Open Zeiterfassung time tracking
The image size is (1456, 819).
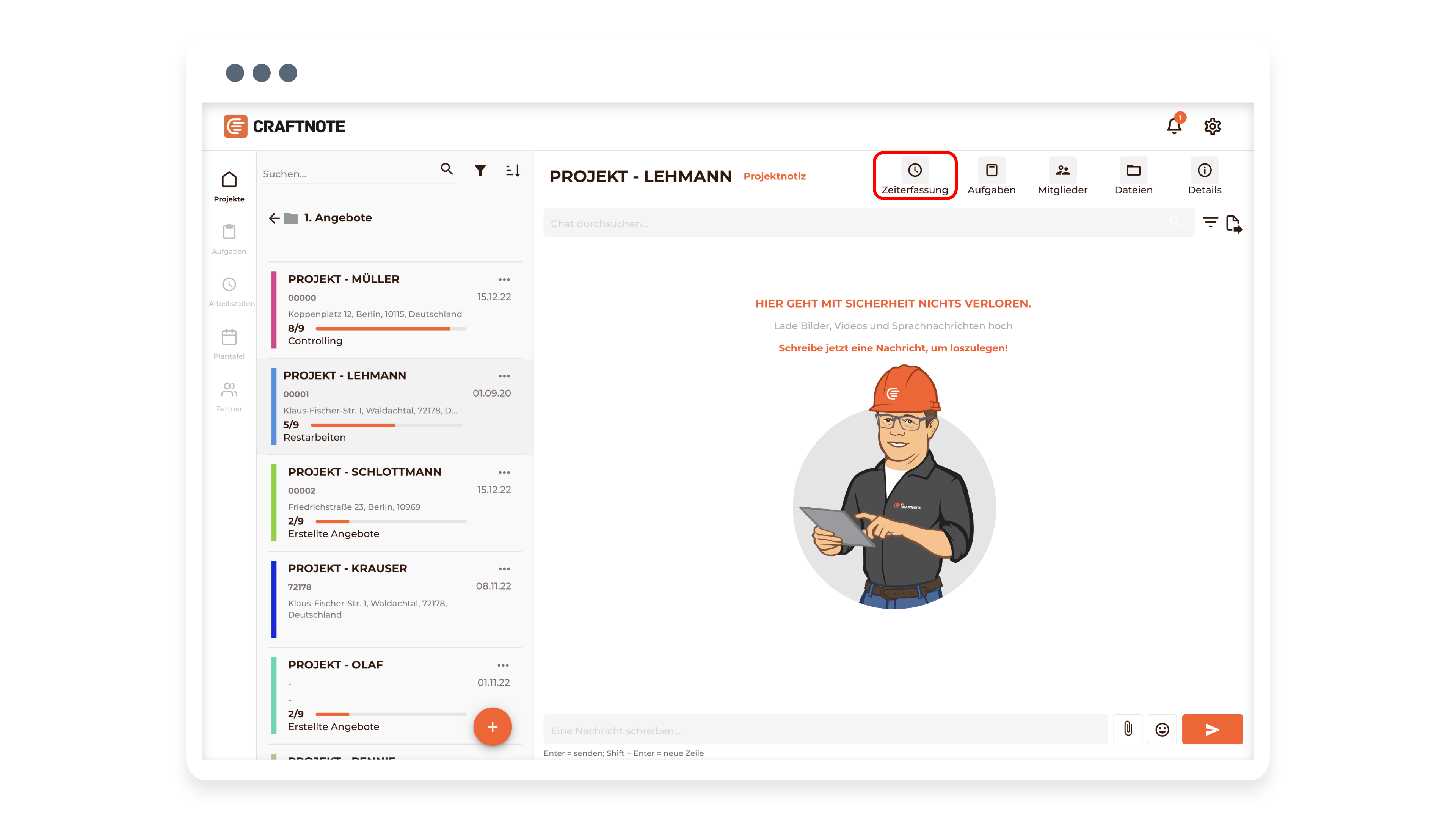click(915, 176)
